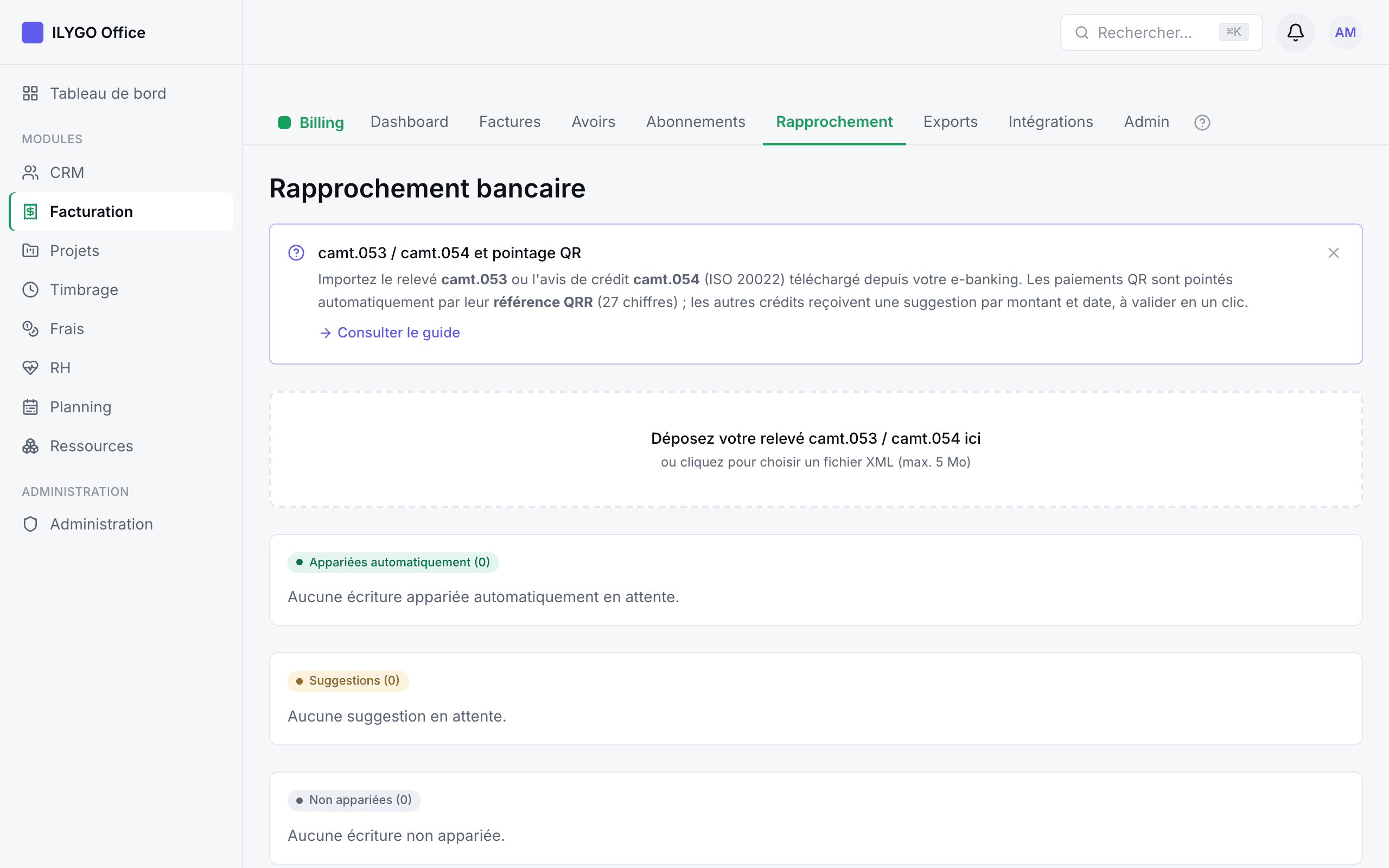Go to the Timbrage module

tap(121, 290)
